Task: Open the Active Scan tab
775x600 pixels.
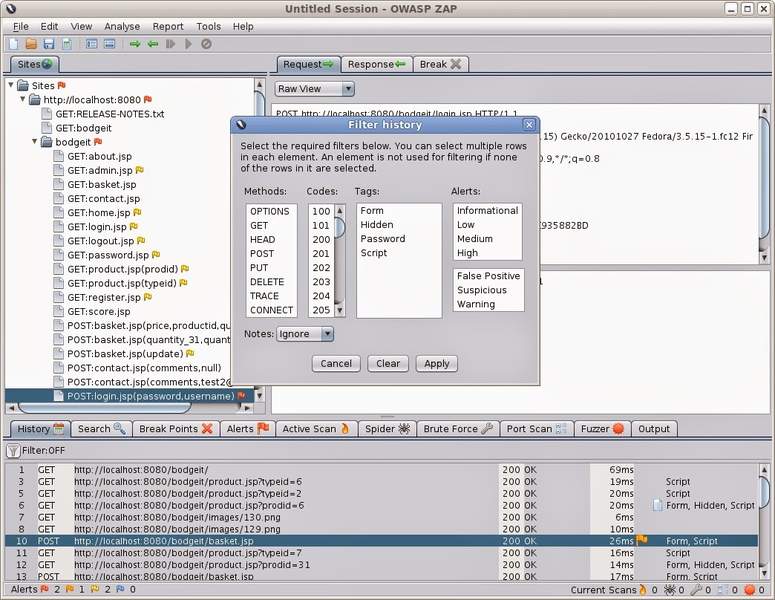Action: [x=316, y=429]
